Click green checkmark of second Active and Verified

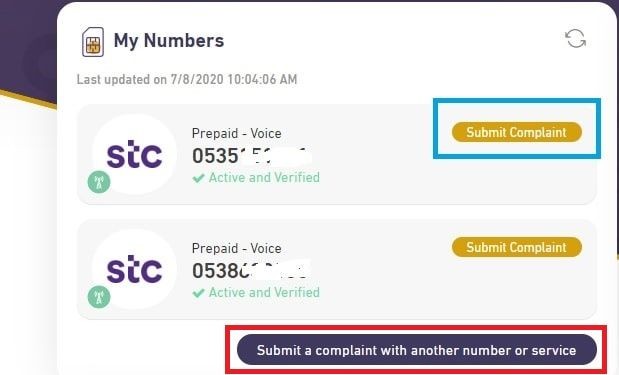point(198,293)
